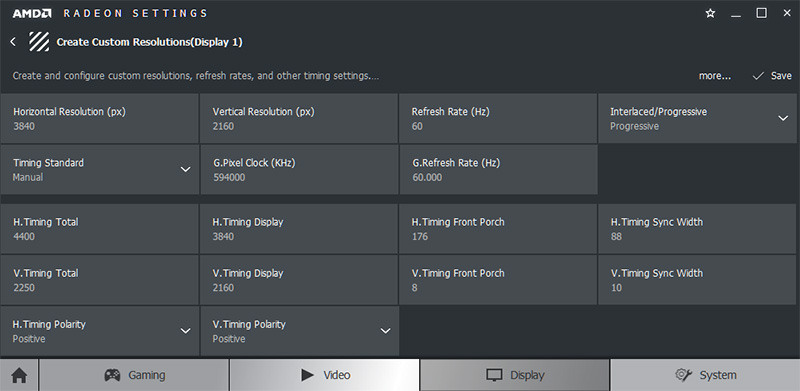
Task: Switch to the Gaming tab
Action: point(134,375)
